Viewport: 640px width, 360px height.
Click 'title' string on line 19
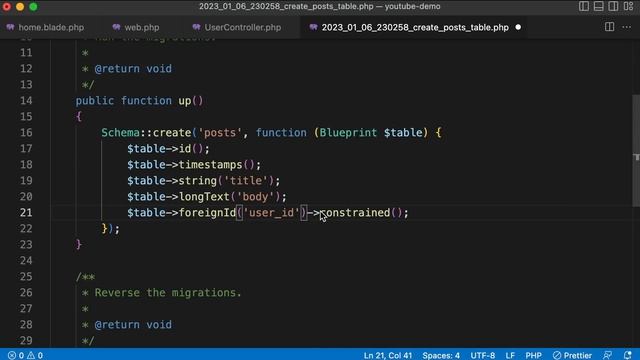(246, 180)
